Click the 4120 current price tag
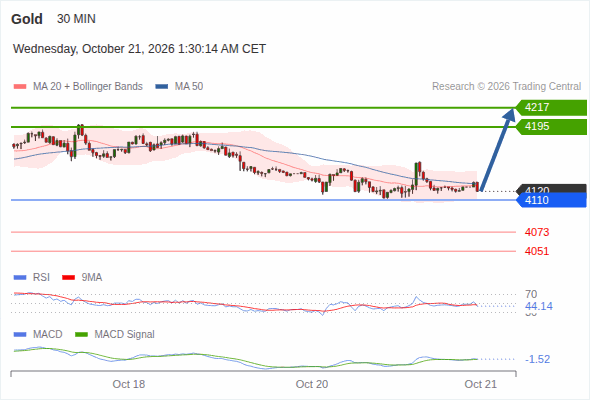 (551, 189)
